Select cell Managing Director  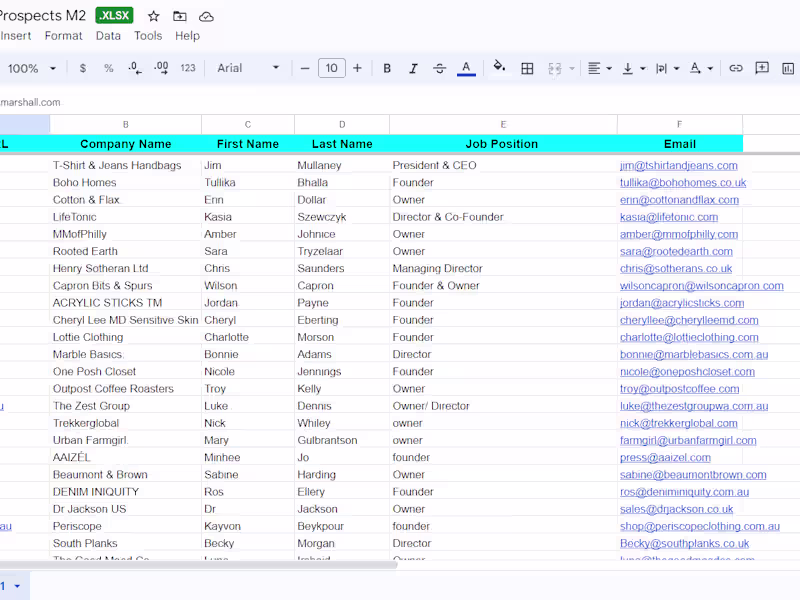[503, 268]
